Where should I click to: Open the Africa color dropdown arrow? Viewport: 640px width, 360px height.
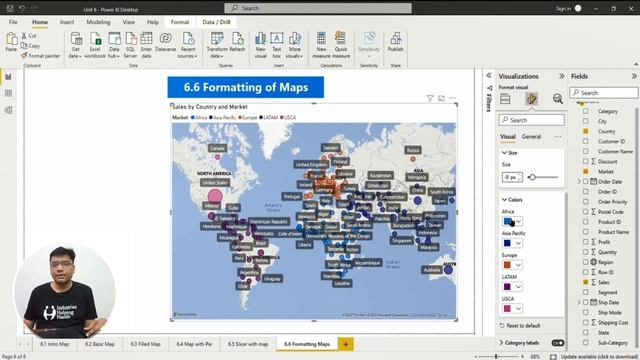[518, 221]
